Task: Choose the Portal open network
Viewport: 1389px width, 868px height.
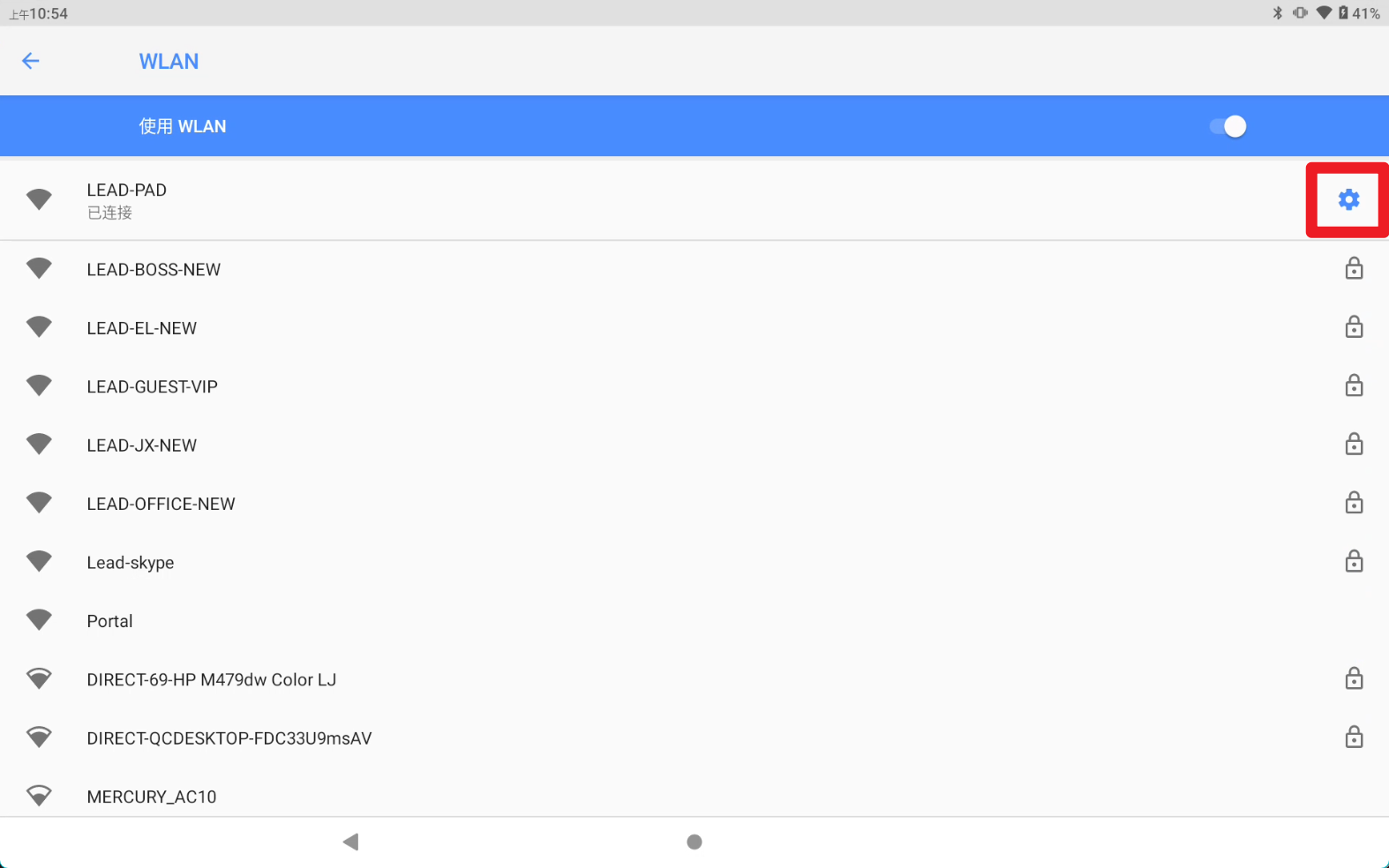Action: pos(109,621)
